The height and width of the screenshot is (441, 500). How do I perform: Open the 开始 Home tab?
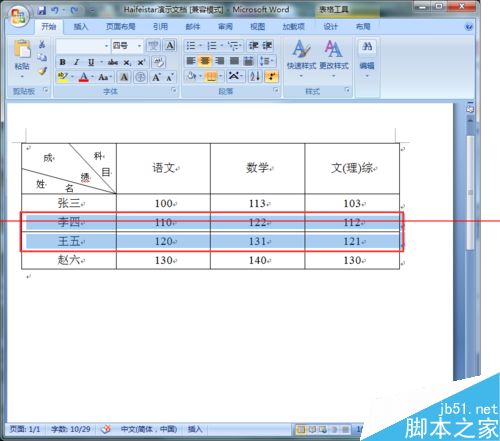[x=49, y=27]
